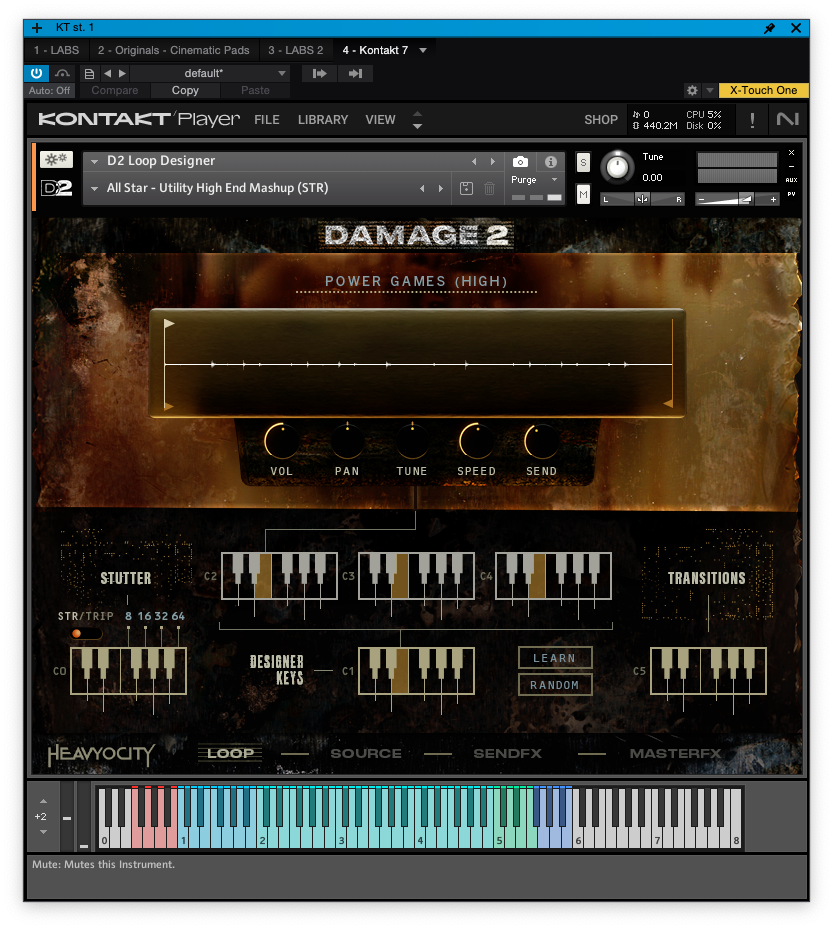Click the Native Instruments NI logo
The height and width of the screenshot is (929, 833).
[x=787, y=120]
